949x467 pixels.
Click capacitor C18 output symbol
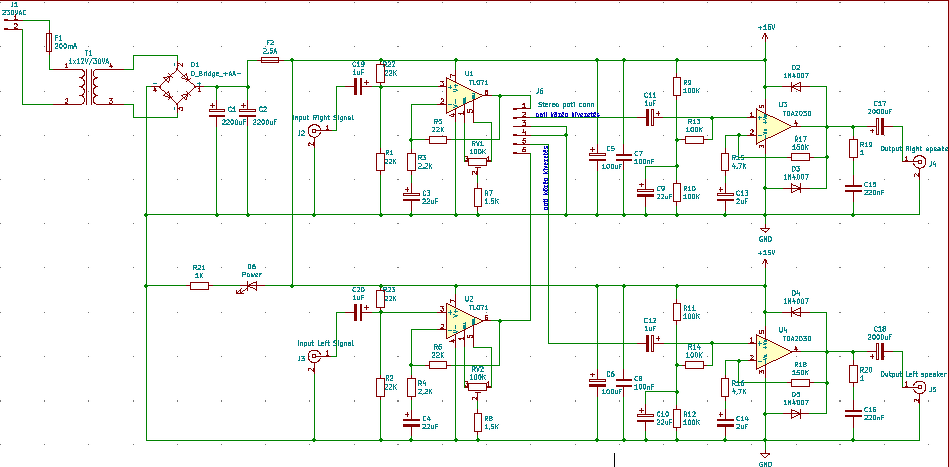coord(879,351)
